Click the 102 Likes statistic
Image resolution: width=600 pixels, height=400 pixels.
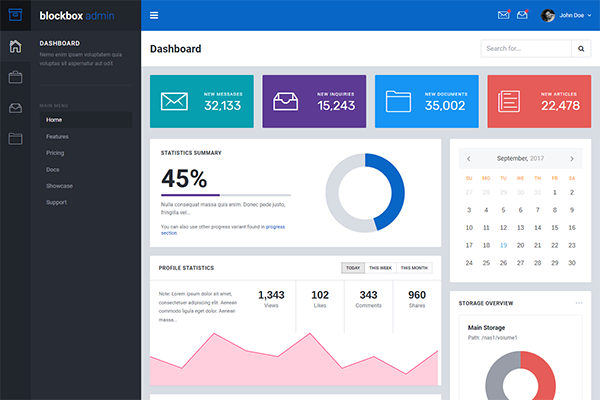320,299
